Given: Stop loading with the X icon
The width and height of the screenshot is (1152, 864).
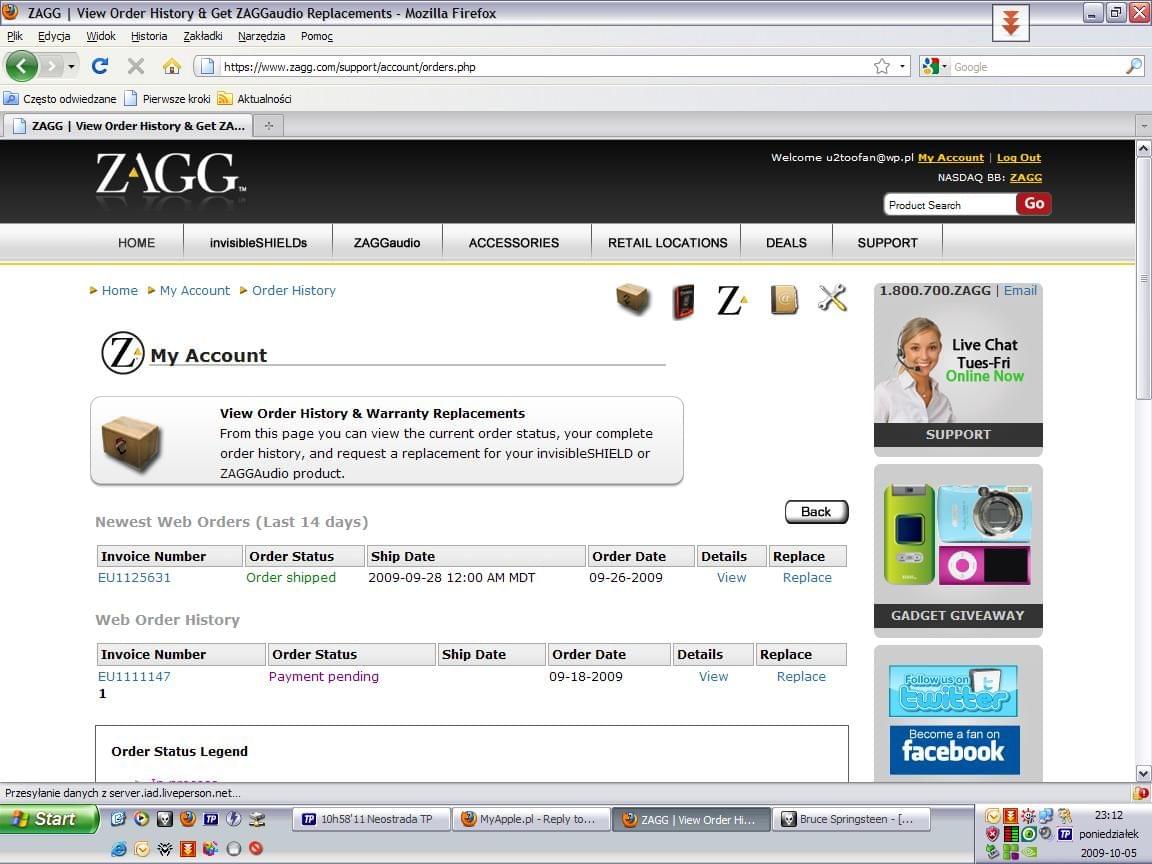Looking at the screenshot, I should click(x=136, y=67).
